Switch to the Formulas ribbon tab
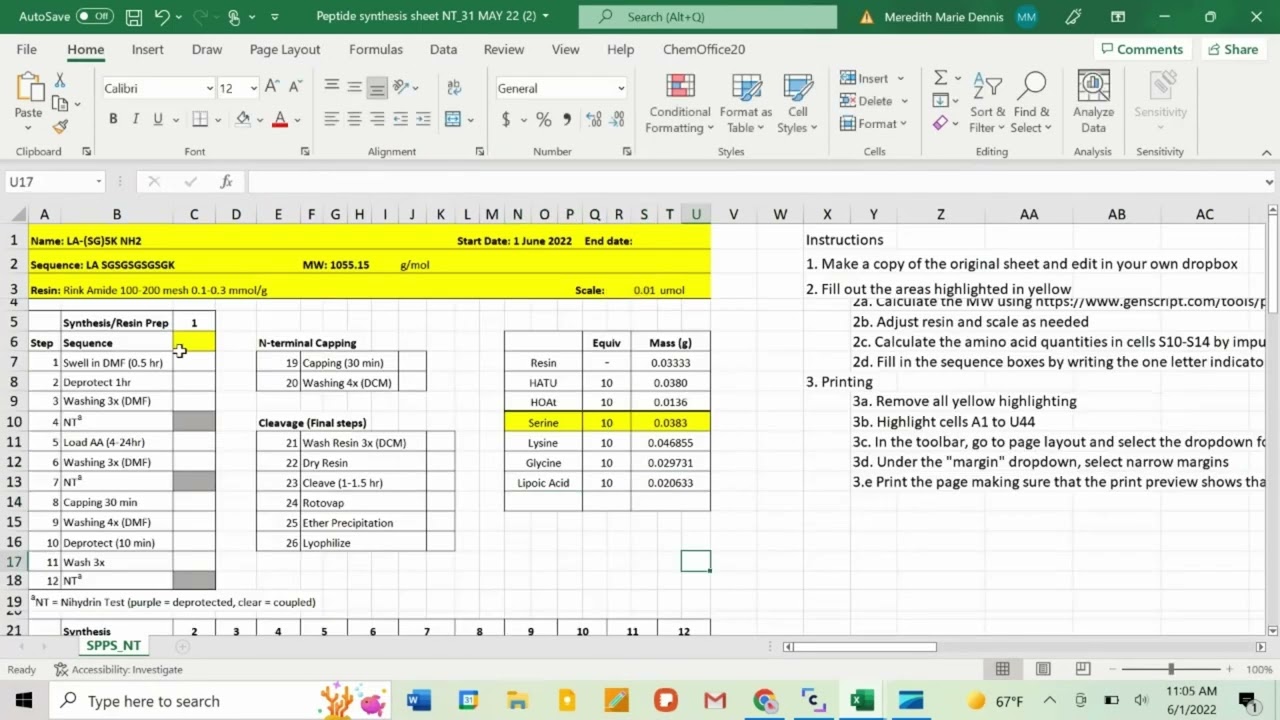 pyautogui.click(x=376, y=49)
